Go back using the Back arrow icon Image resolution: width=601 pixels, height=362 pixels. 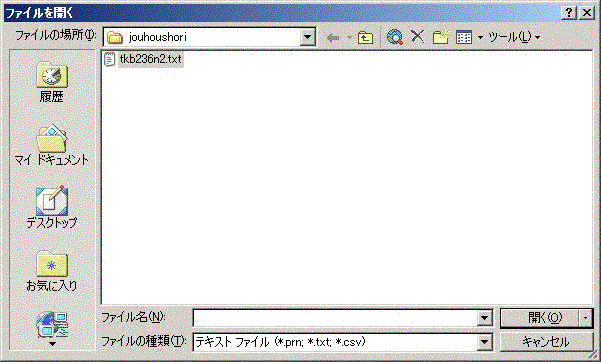333,38
